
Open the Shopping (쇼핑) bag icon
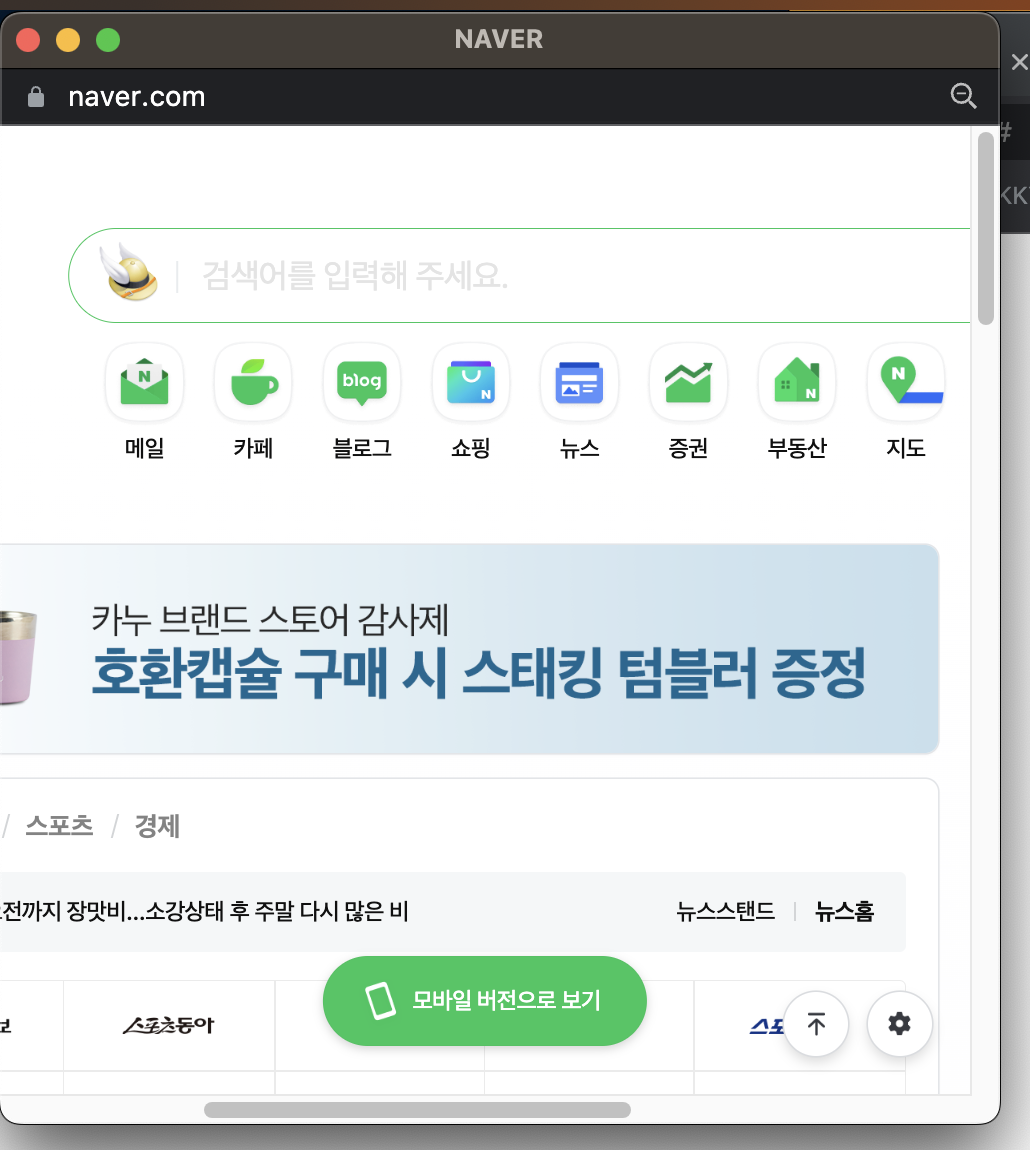point(471,382)
